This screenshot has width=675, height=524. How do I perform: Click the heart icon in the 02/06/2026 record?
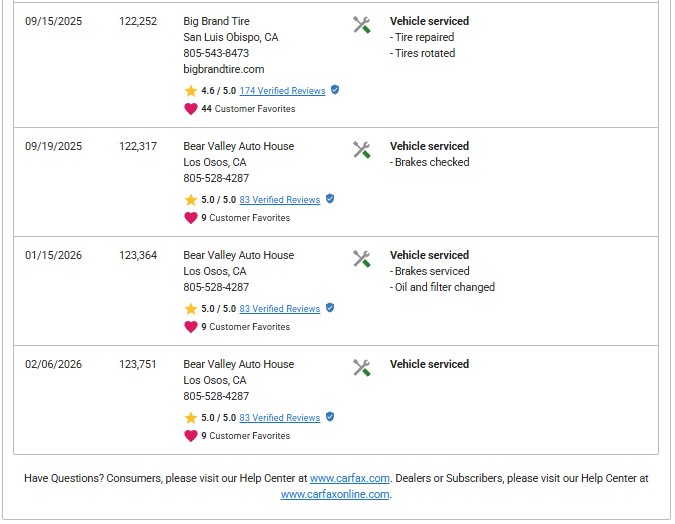point(191,436)
